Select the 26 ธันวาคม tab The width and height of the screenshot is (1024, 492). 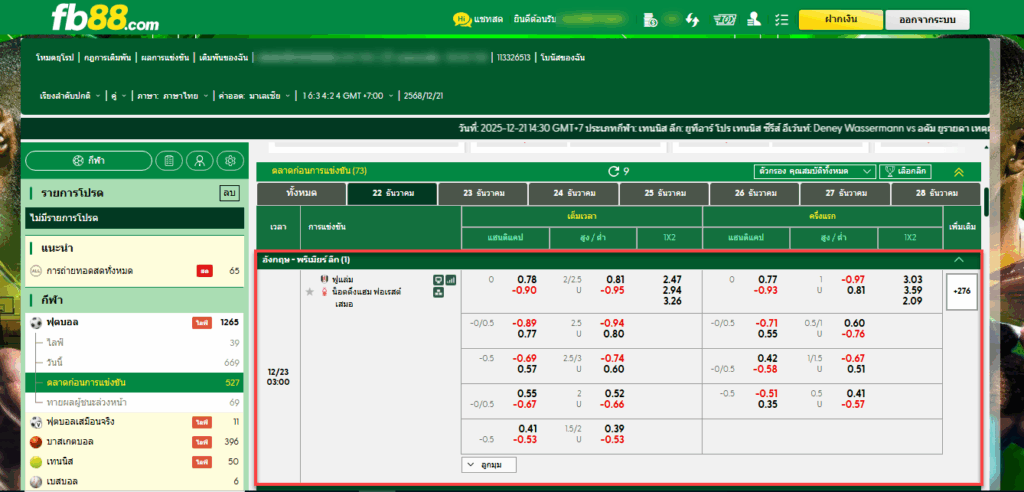(754, 194)
